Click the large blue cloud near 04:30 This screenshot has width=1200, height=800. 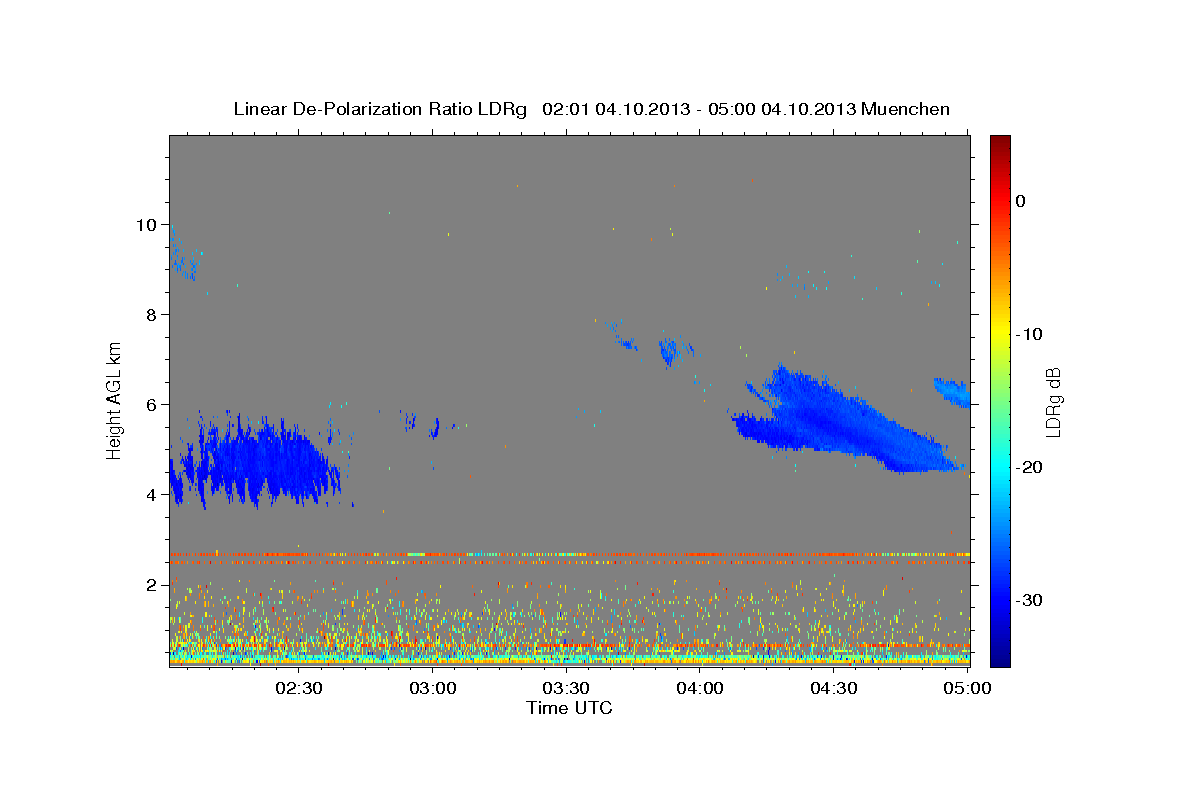pos(845,422)
